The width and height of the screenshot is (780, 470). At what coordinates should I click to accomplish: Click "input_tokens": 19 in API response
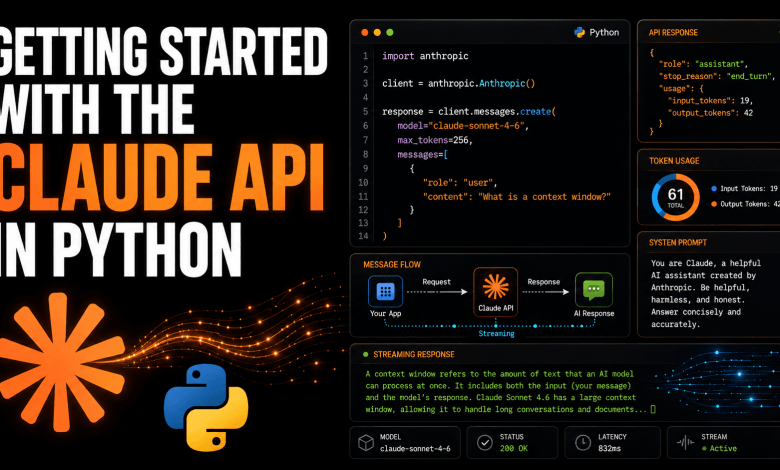pyautogui.click(x=710, y=100)
